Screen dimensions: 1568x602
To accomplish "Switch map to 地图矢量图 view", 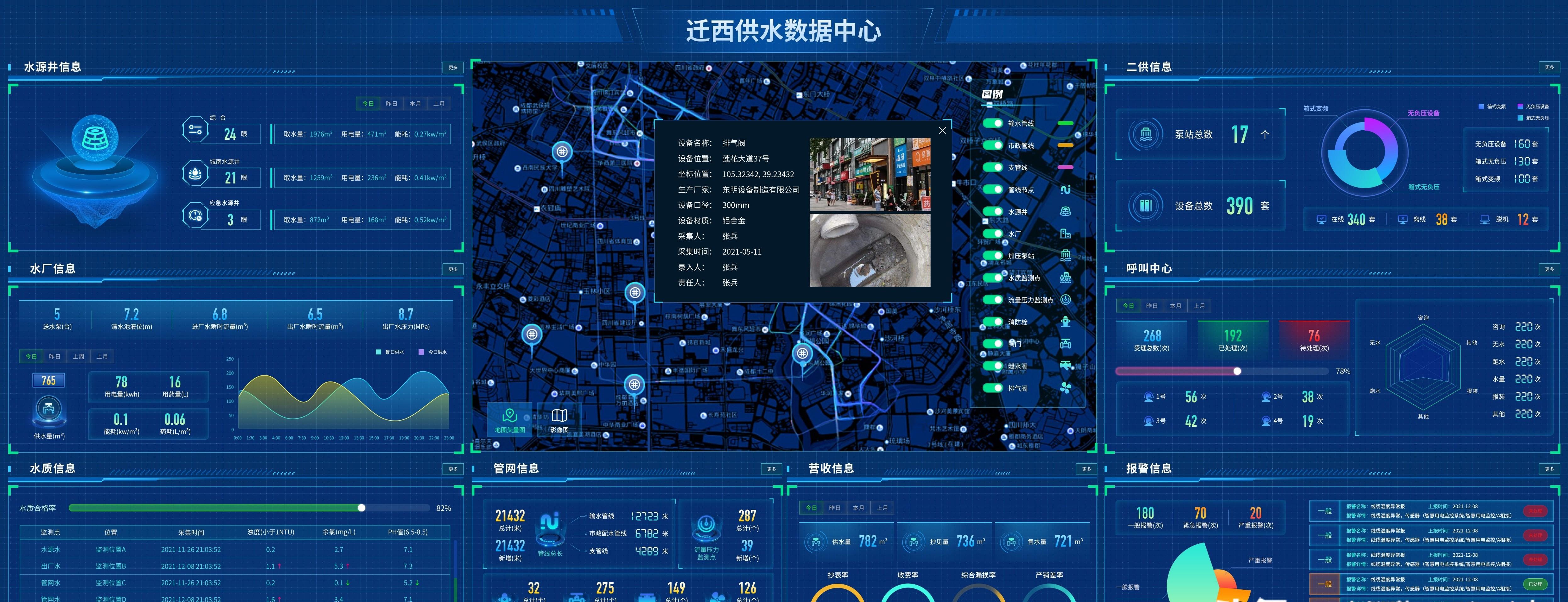I will 510,420.
